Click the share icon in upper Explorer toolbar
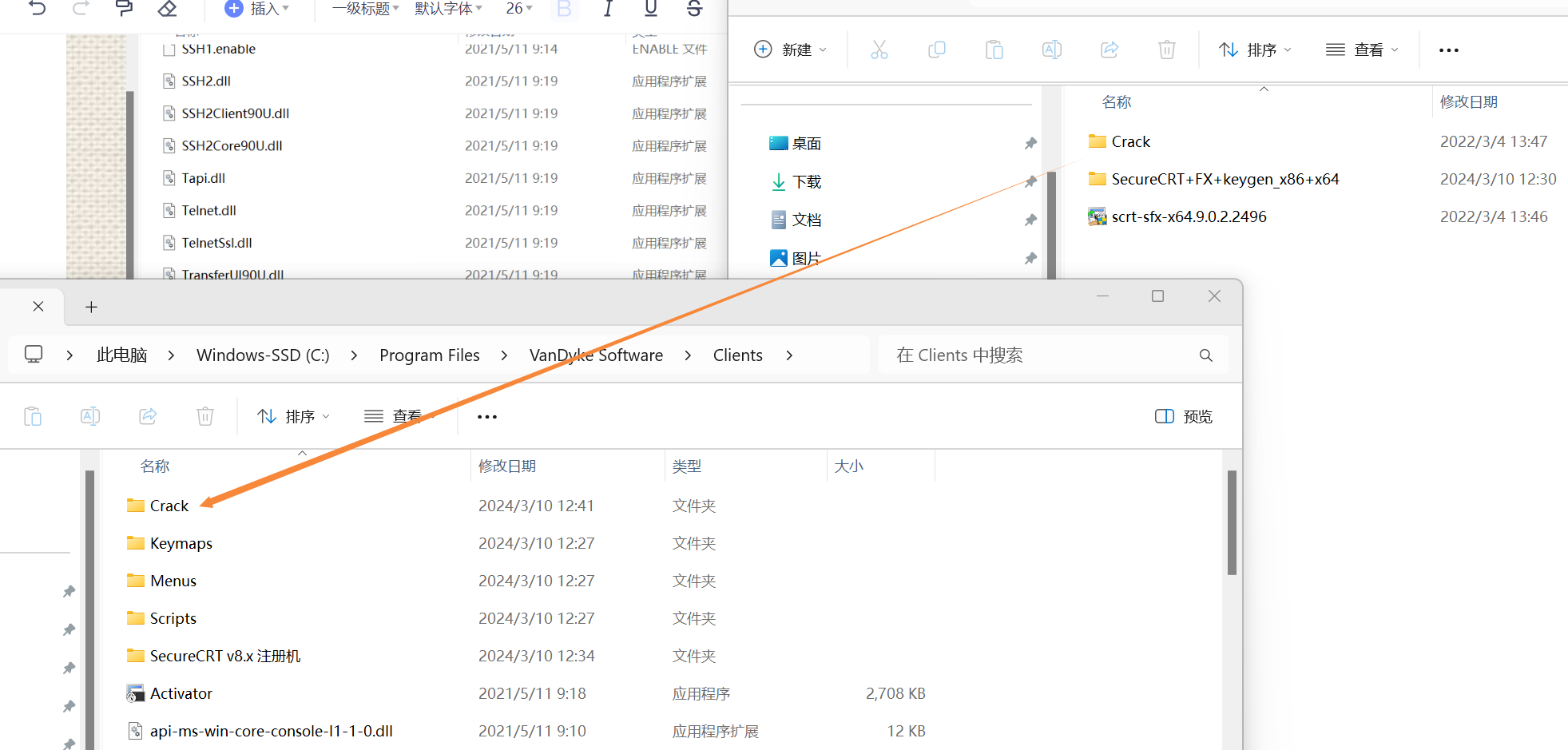The height and width of the screenshot is (750, 1568). pyautogui.click(x=1110, y=50)
